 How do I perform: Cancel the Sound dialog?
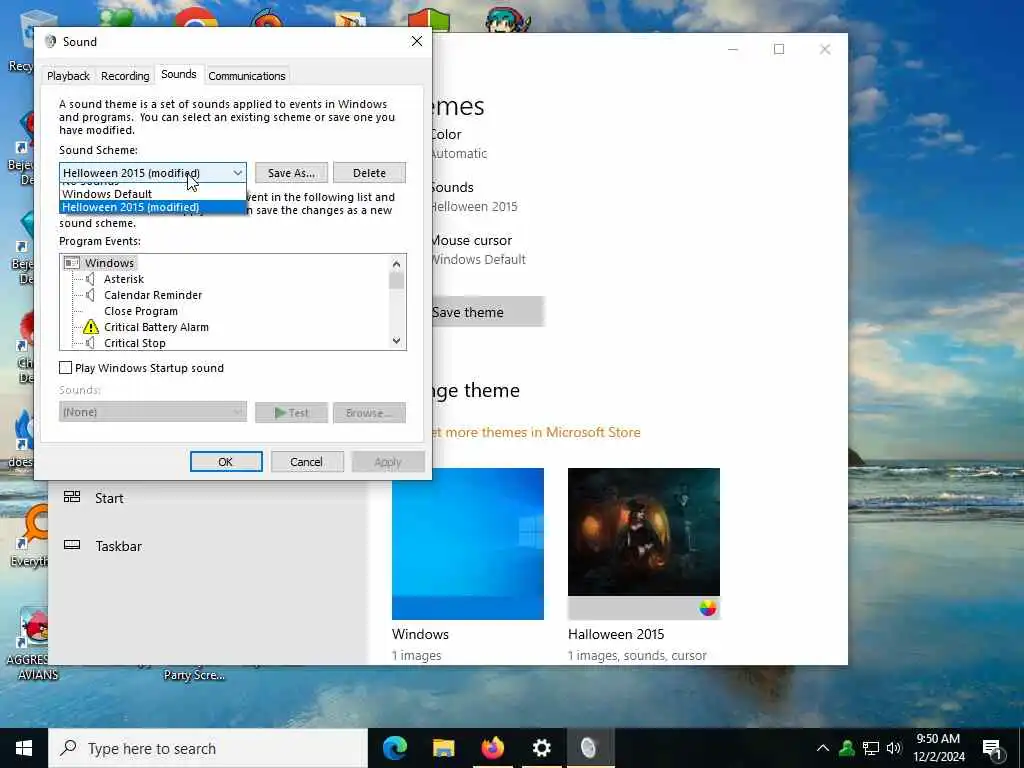pyautogui.click(x=306, y=462)
